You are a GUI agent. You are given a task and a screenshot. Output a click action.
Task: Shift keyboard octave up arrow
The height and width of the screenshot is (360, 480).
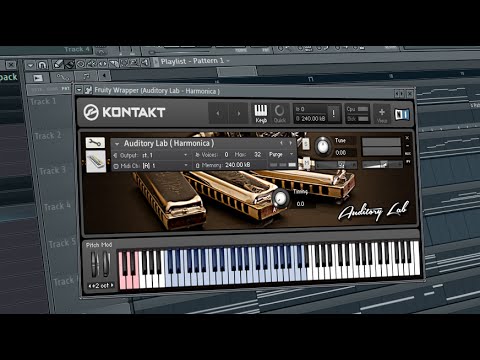[112, 285]
